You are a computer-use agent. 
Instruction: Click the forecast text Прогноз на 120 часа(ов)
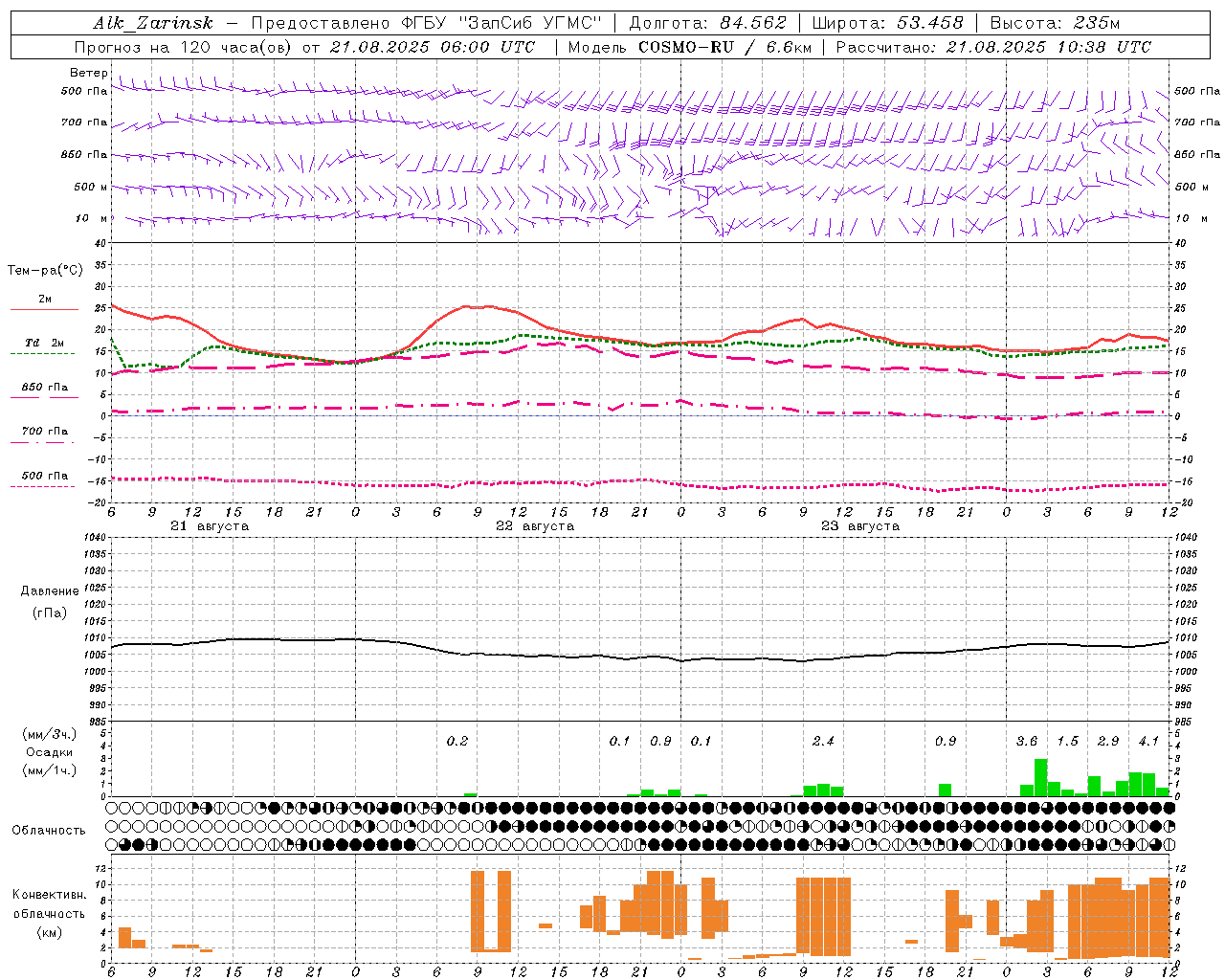pyautogui.click(x=184, y=47)
